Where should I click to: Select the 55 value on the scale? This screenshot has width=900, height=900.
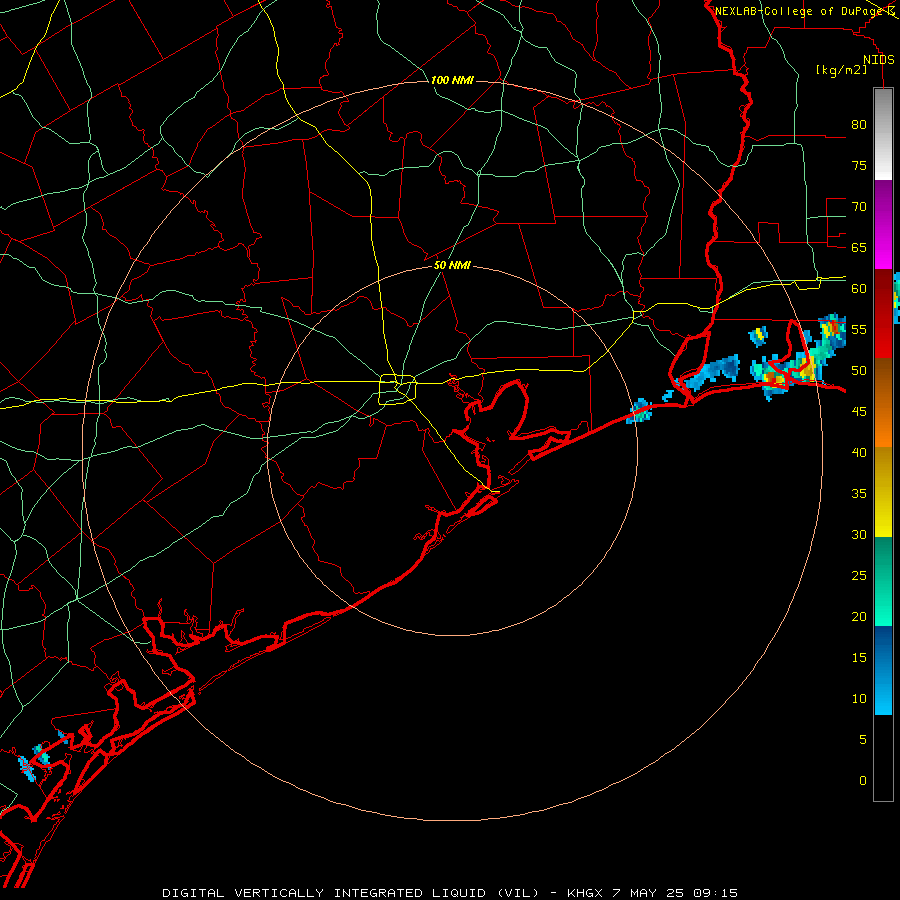coord(859,329)
